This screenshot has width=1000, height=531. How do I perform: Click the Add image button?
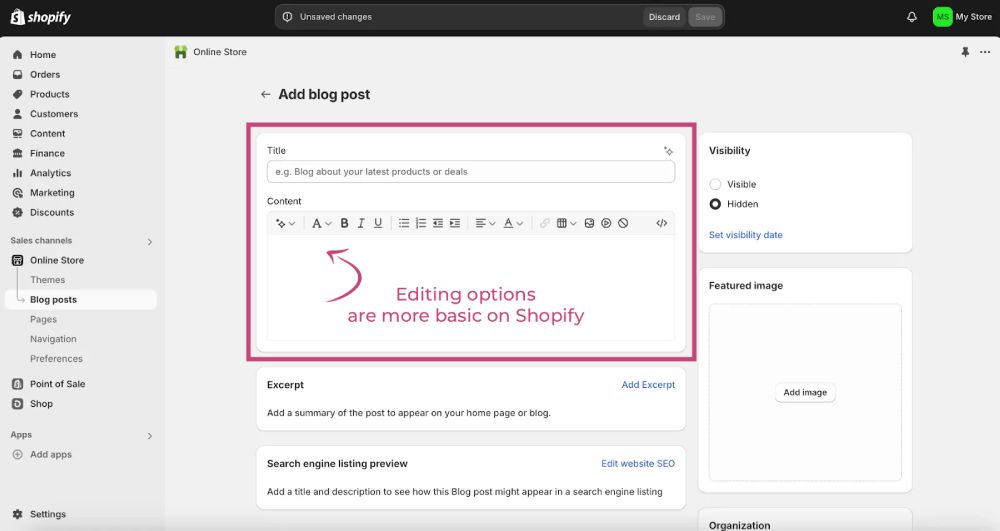click(x=805, y=393)
